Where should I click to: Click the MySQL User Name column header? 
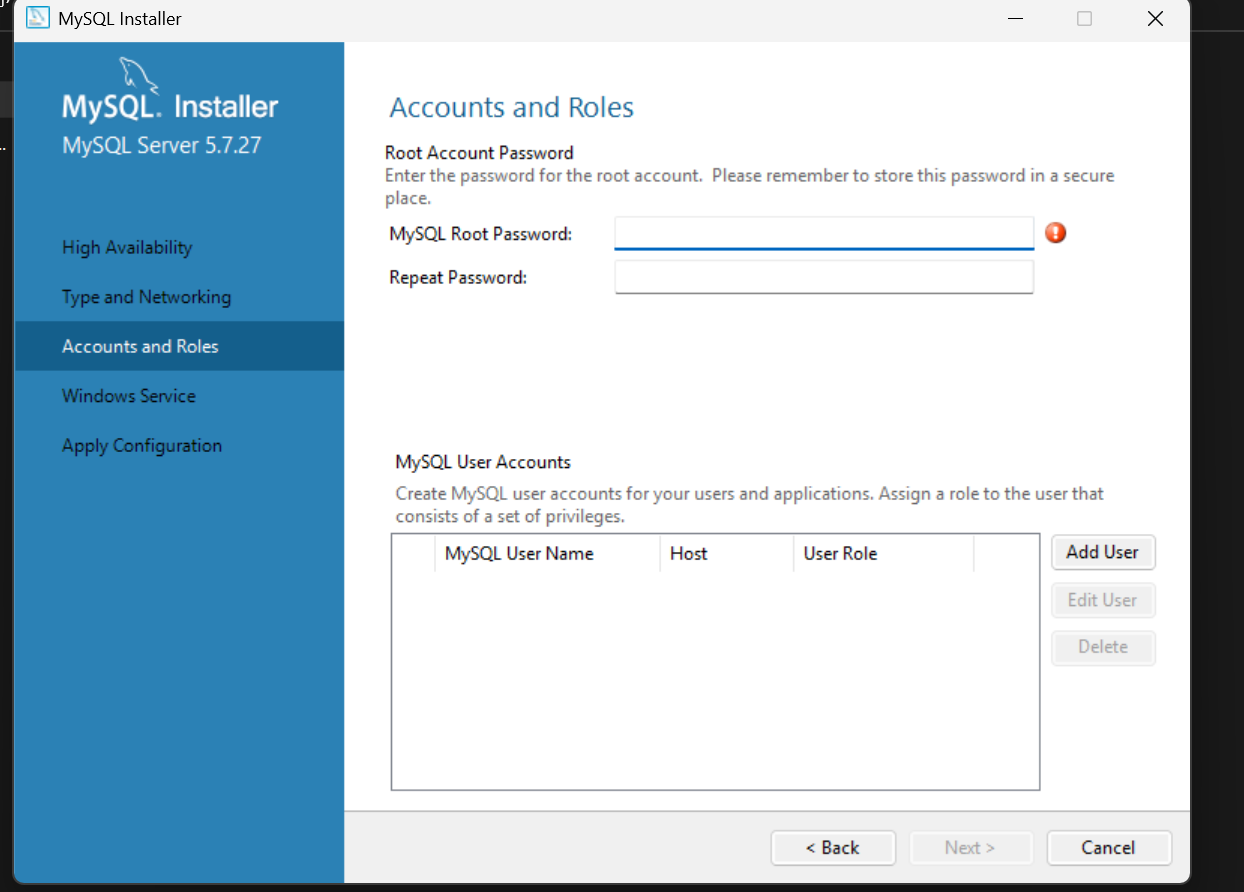(x=547, y=553)
